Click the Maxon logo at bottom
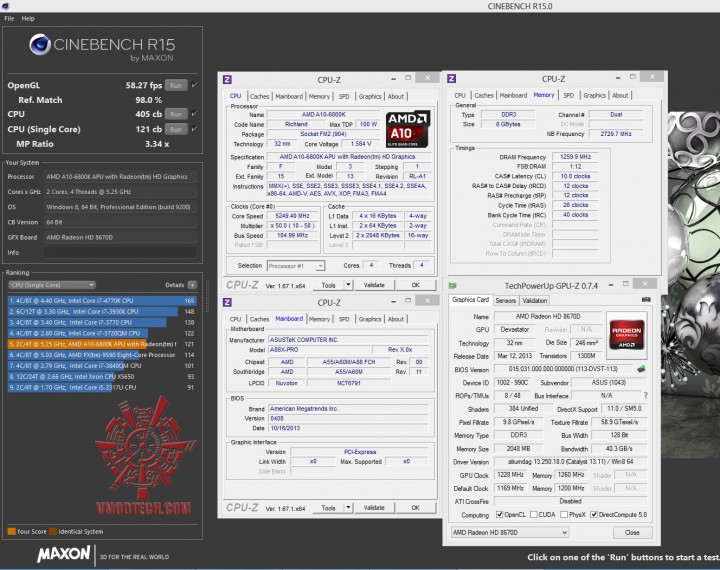 tap(64, 553)
